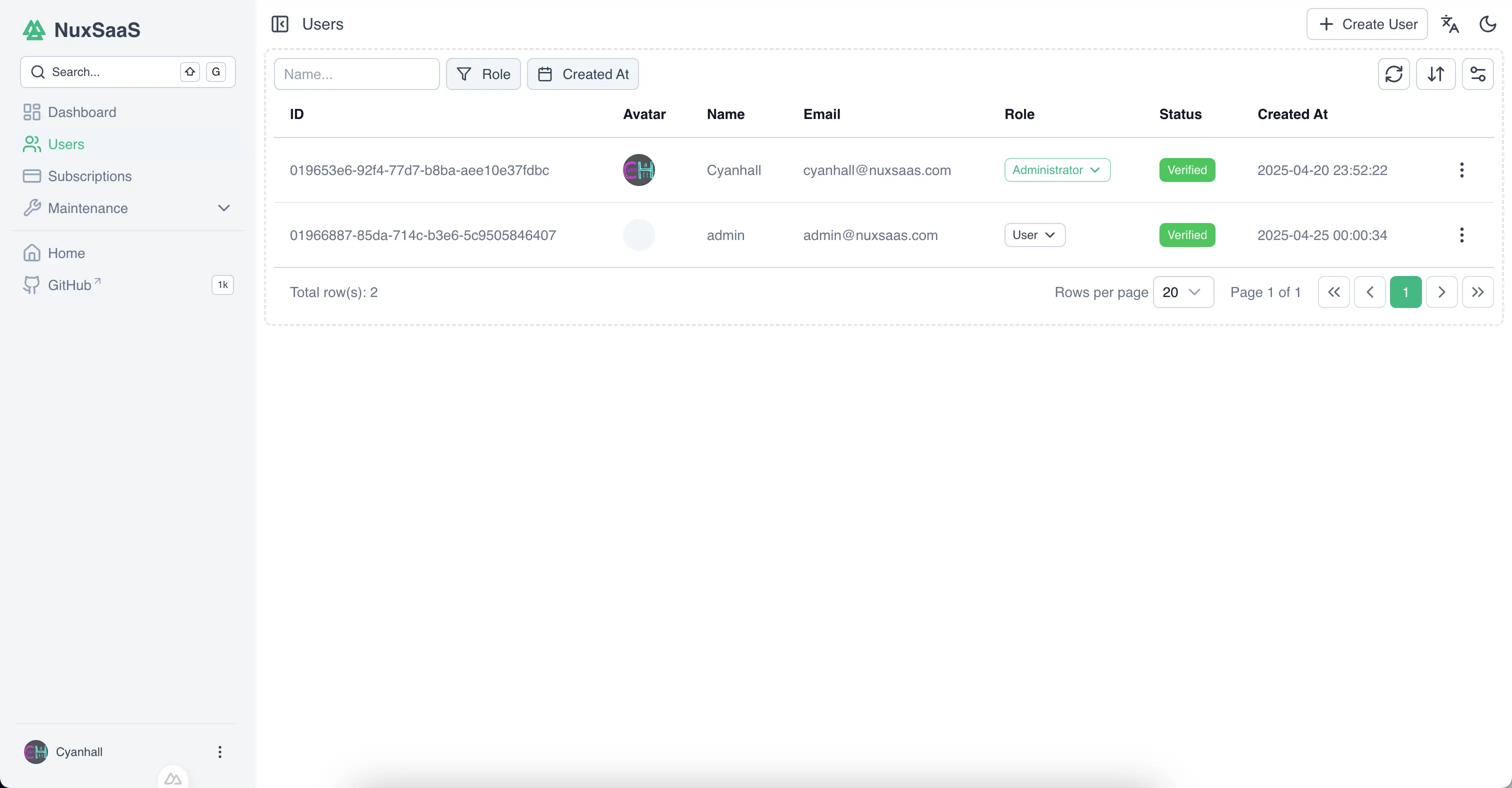Click the refresh table icon
The width and height of the screenshot is (1512, 788).
pyautogui.click(x=1393, y=74)
